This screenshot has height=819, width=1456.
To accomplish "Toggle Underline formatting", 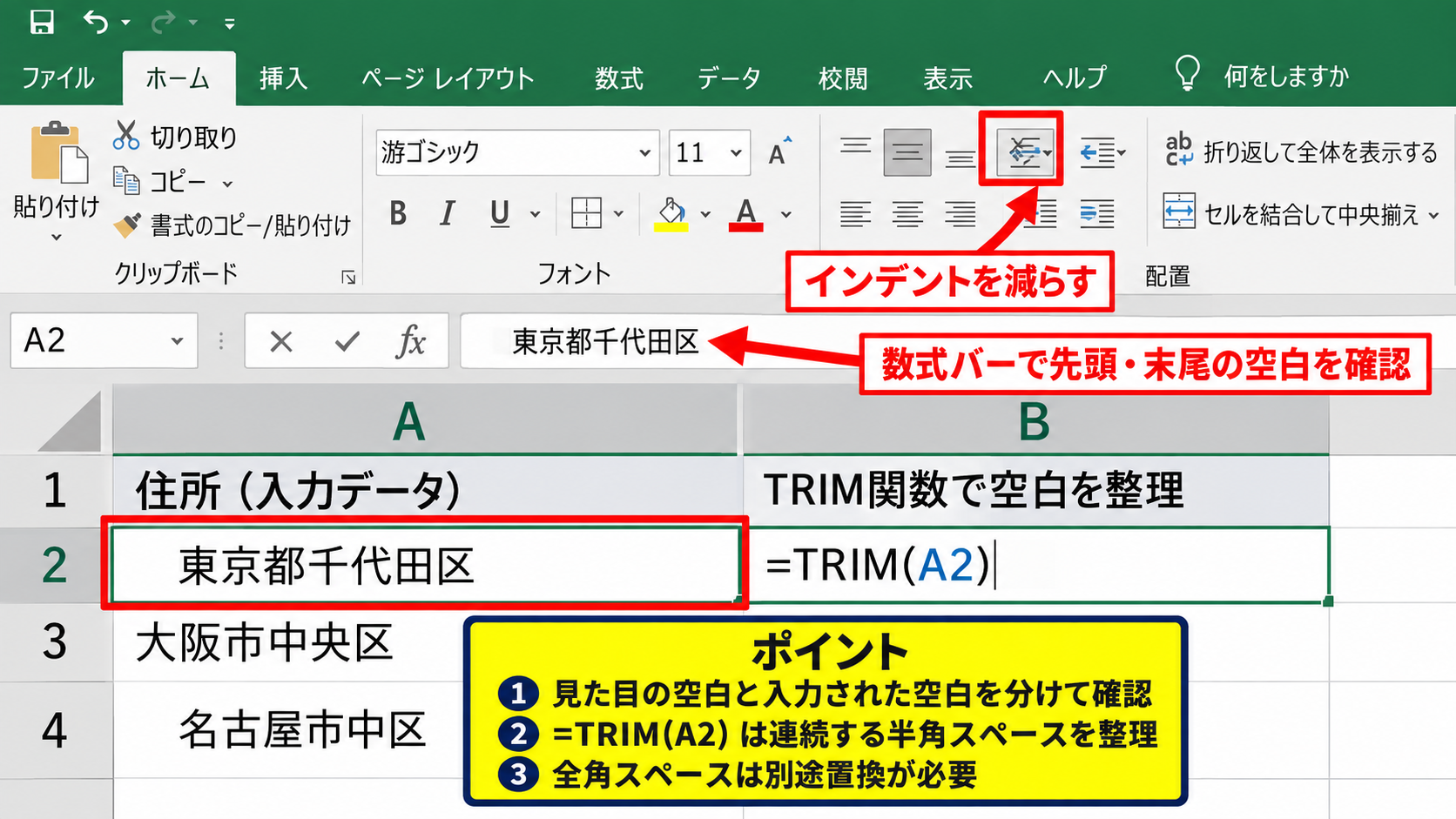I will click(x=499, y=213).
